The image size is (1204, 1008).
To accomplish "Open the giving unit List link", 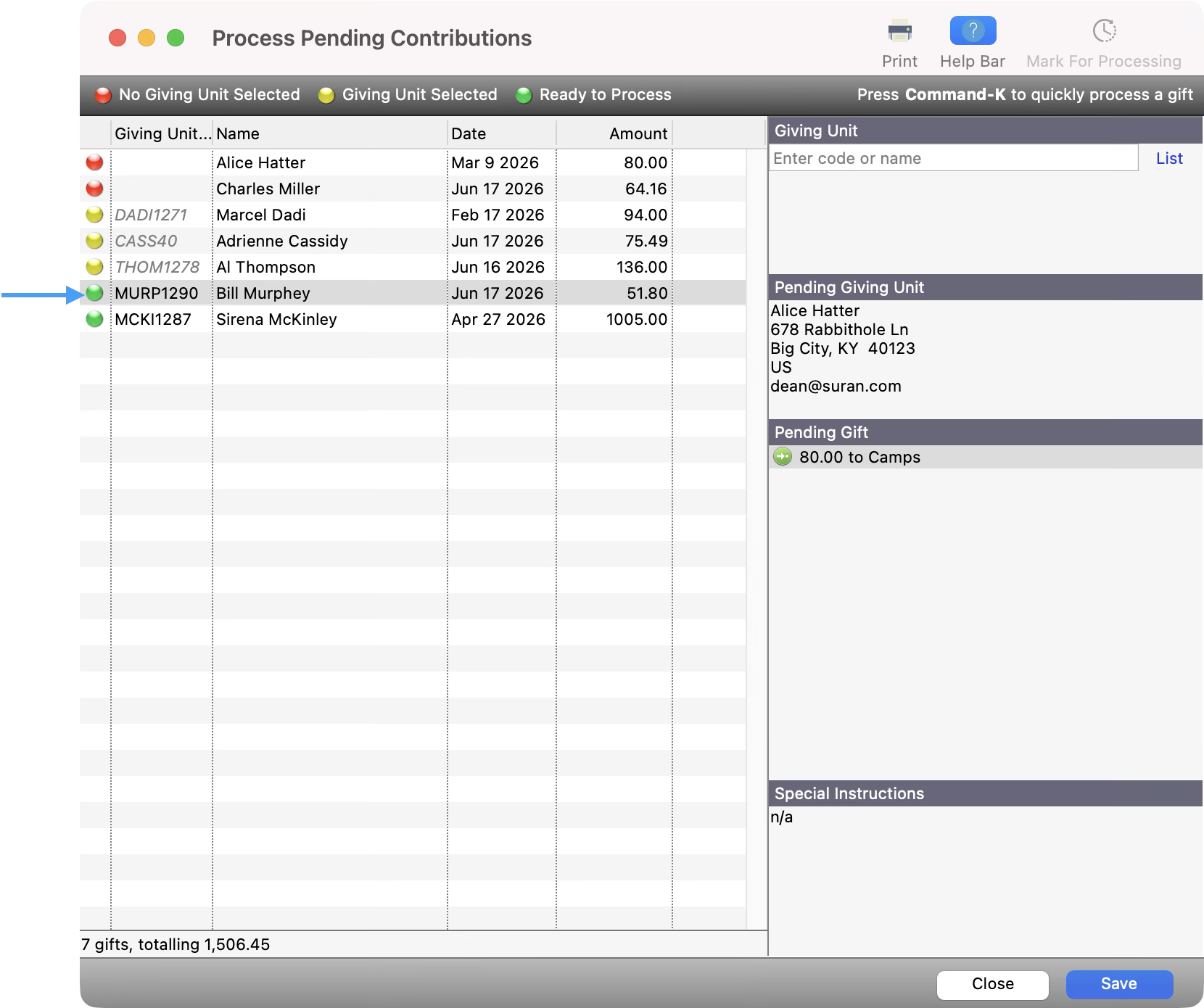I will coord(1169,158).
